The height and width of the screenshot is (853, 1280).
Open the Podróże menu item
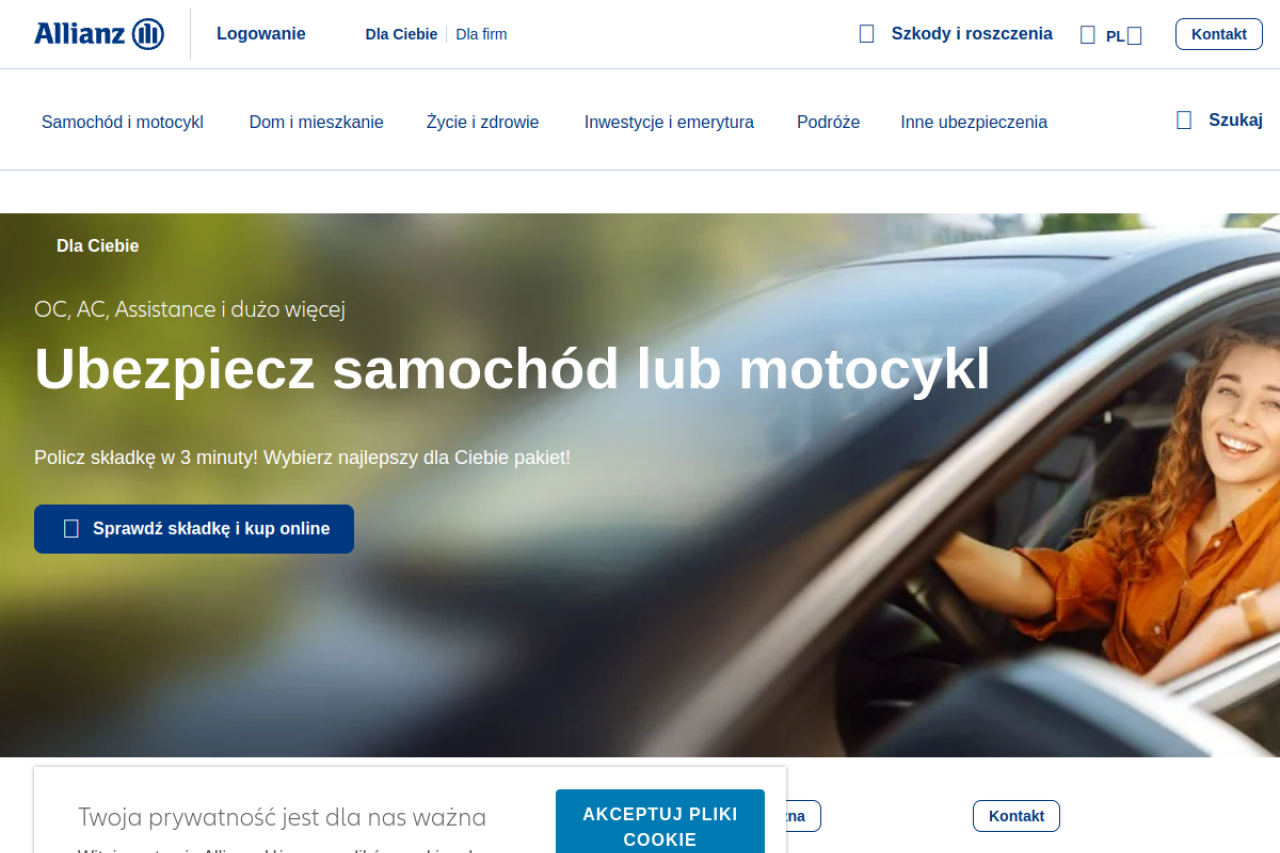pos(828,122)
